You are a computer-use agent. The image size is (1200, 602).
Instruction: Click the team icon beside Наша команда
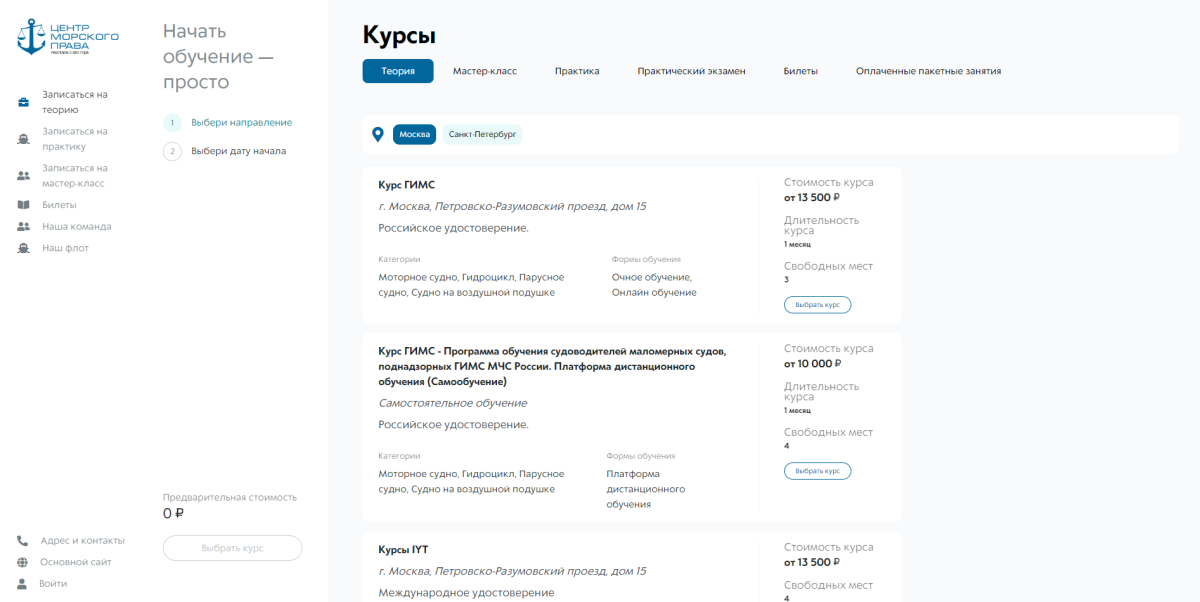[23, 227]
